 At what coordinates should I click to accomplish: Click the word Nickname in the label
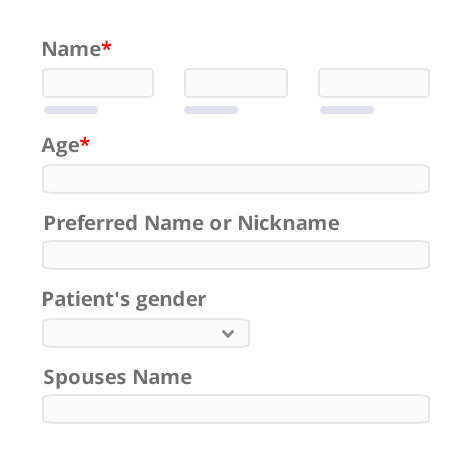(x=289, y=223)
